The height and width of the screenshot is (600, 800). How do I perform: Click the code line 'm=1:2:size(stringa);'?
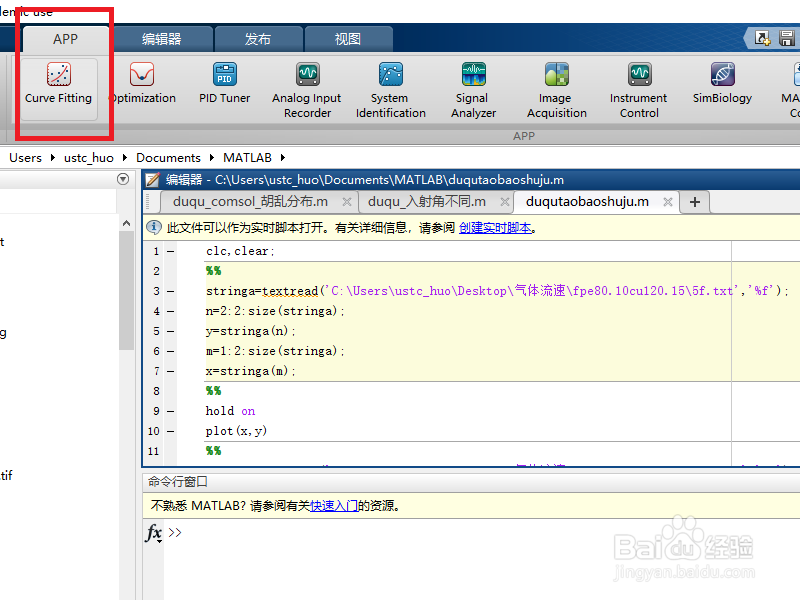(275, 351)
